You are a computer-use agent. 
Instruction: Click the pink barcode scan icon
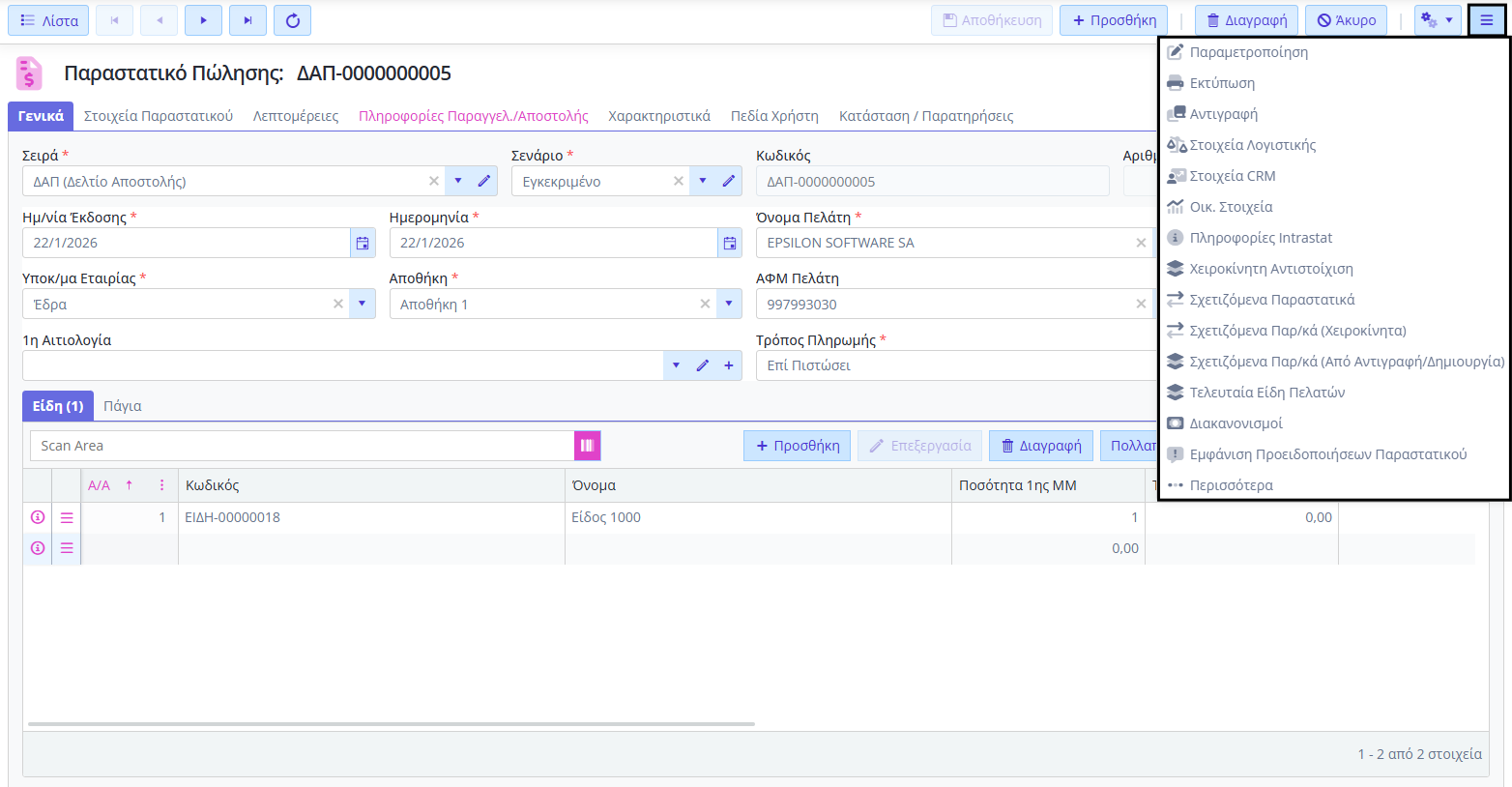point(587,446)
